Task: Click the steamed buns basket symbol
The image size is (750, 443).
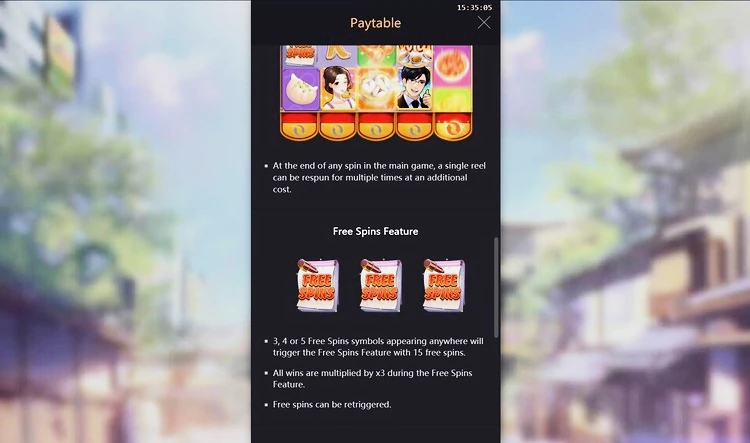Action: click(x=376, y=89)
